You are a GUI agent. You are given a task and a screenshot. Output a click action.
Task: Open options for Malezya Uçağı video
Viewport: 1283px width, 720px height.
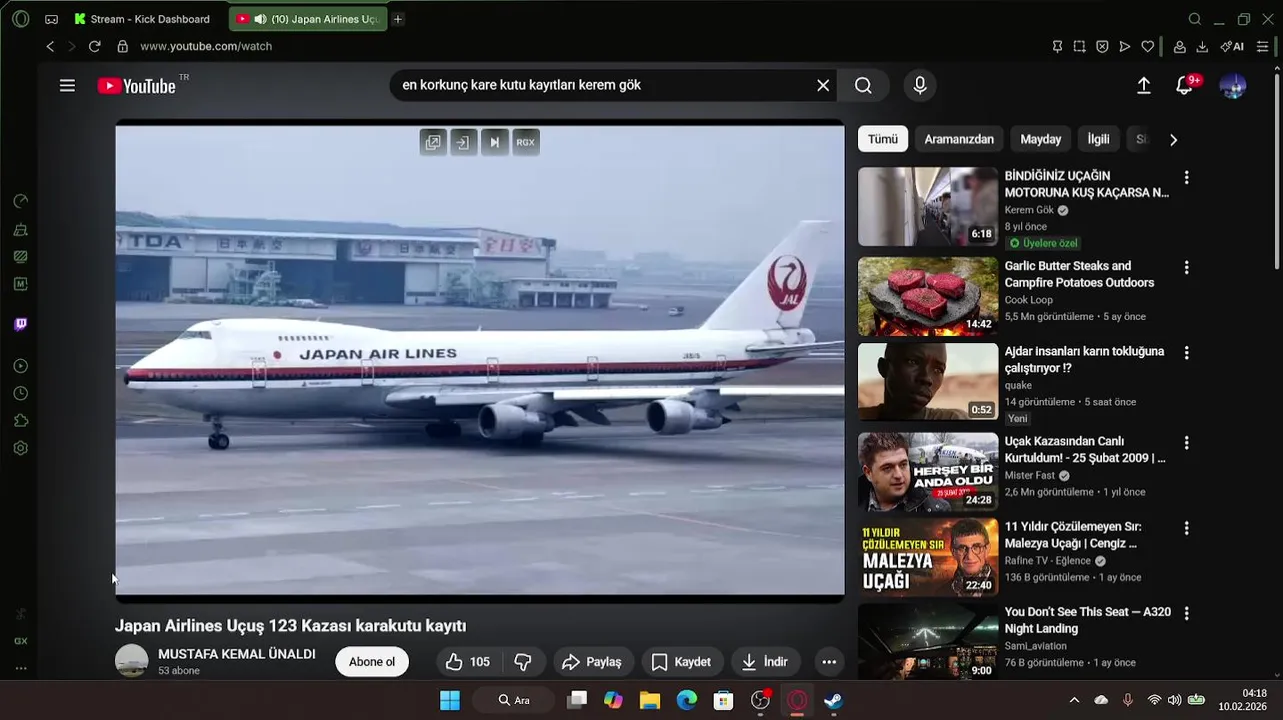(1187, 528)
